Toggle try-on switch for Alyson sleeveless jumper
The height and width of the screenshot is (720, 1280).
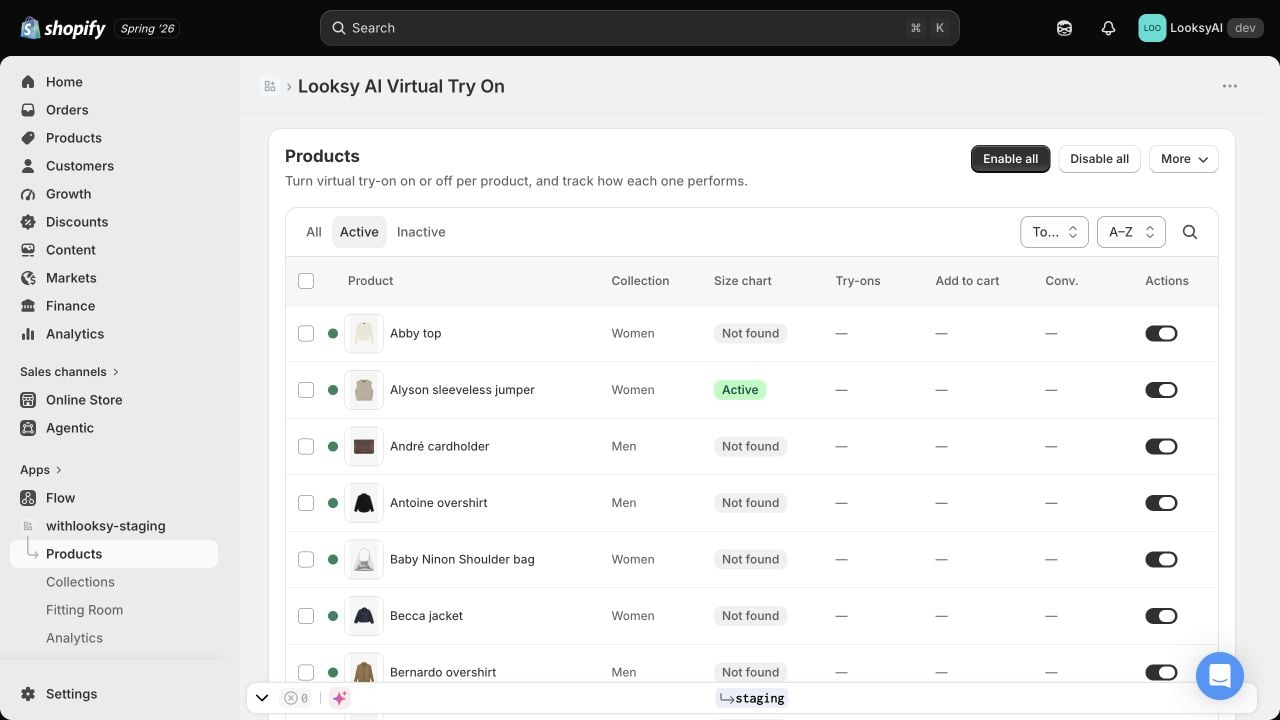[x=1161, y=390]
